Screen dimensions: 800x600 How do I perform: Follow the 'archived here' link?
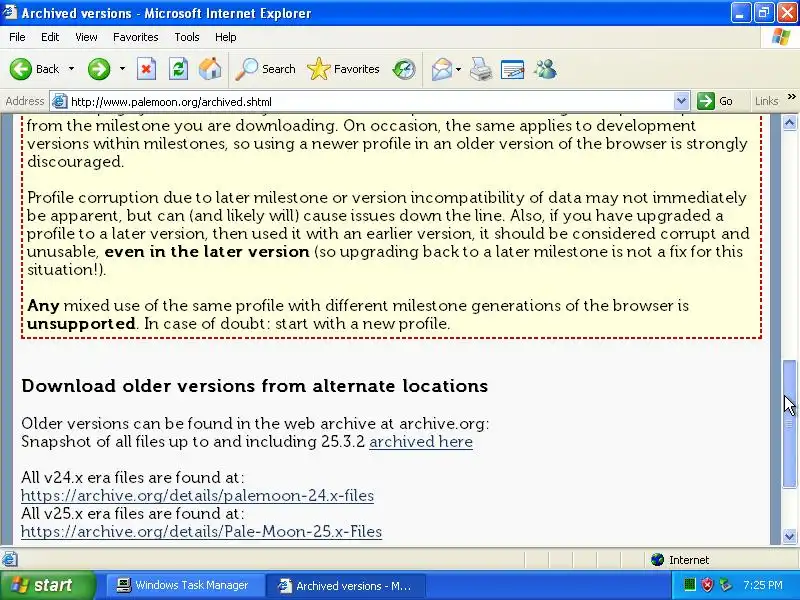coord(421,442)
